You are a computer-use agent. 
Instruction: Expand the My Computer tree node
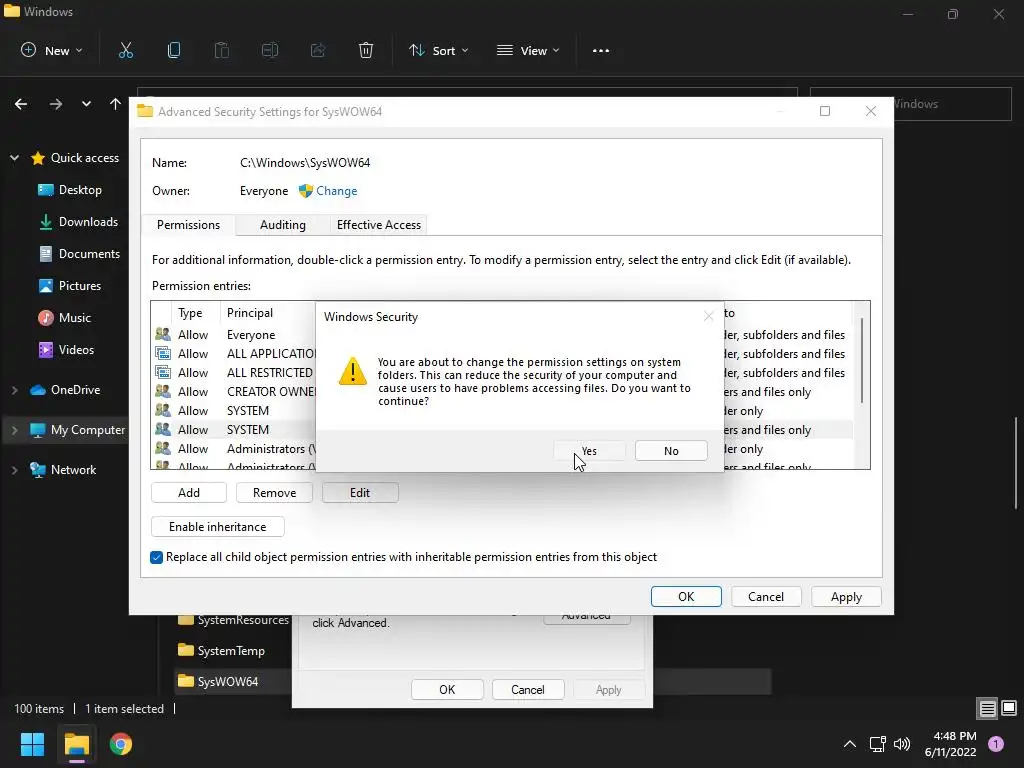pyautogui.click(x=14, y=430)
